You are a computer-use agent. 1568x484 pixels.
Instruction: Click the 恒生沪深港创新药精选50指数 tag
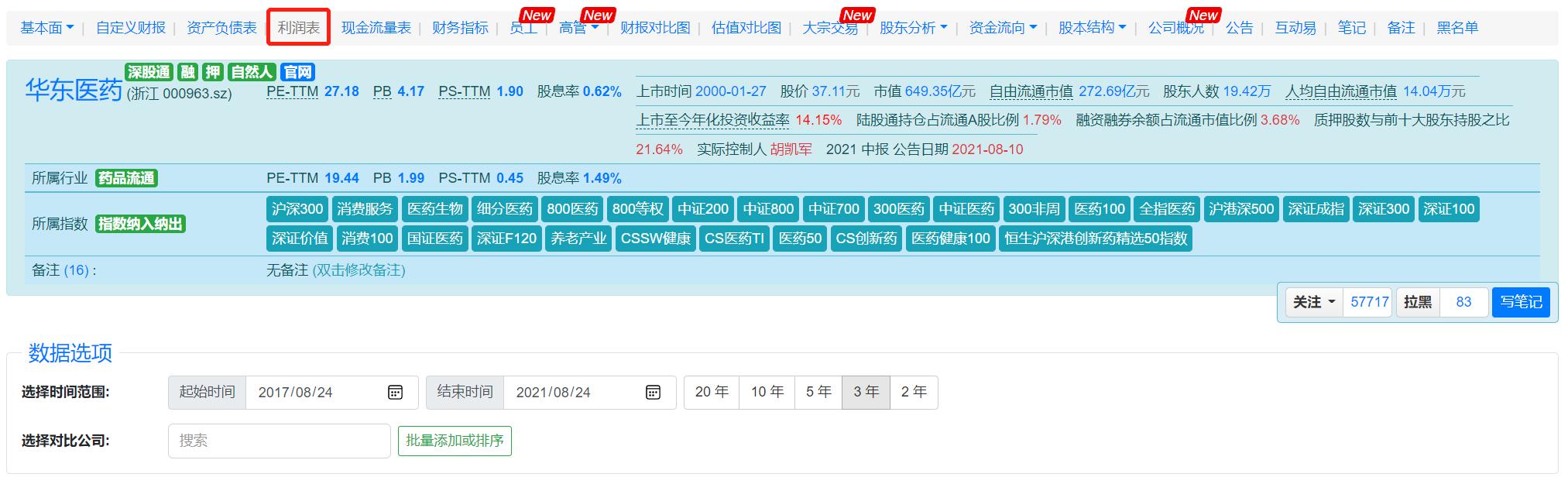(x=1096, y=239)
